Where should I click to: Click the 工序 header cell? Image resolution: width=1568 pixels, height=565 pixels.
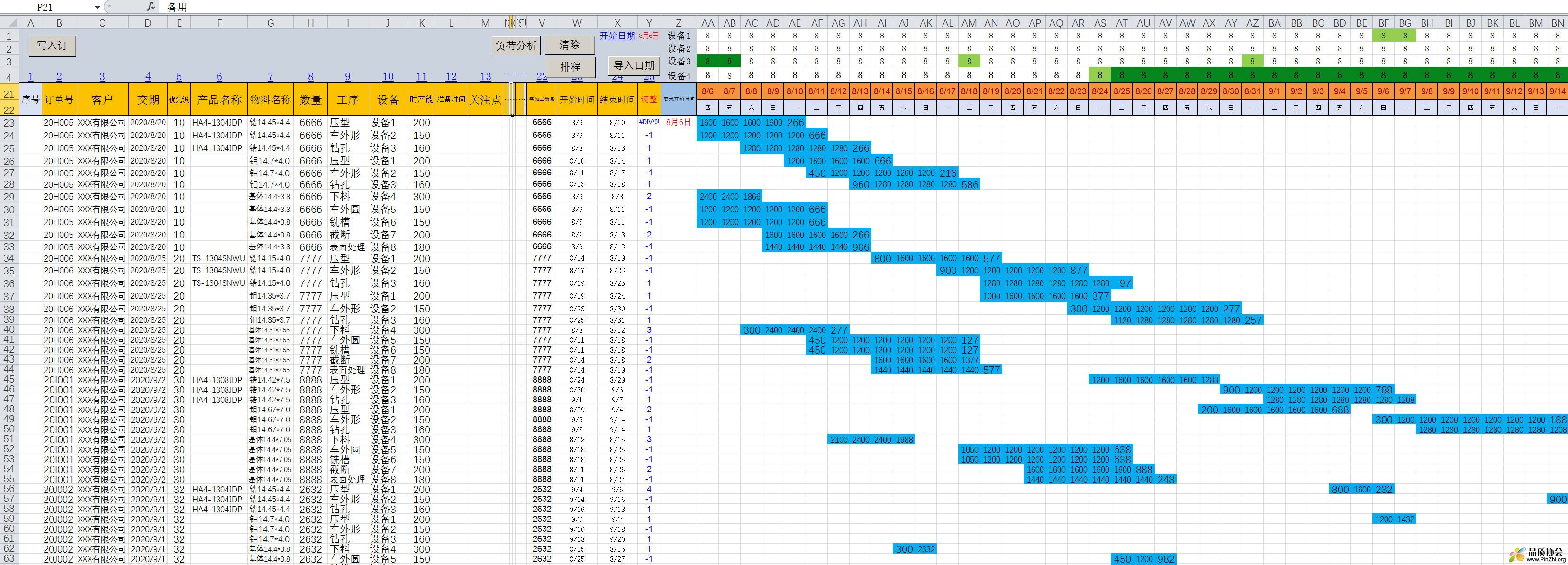click(347, 99)
